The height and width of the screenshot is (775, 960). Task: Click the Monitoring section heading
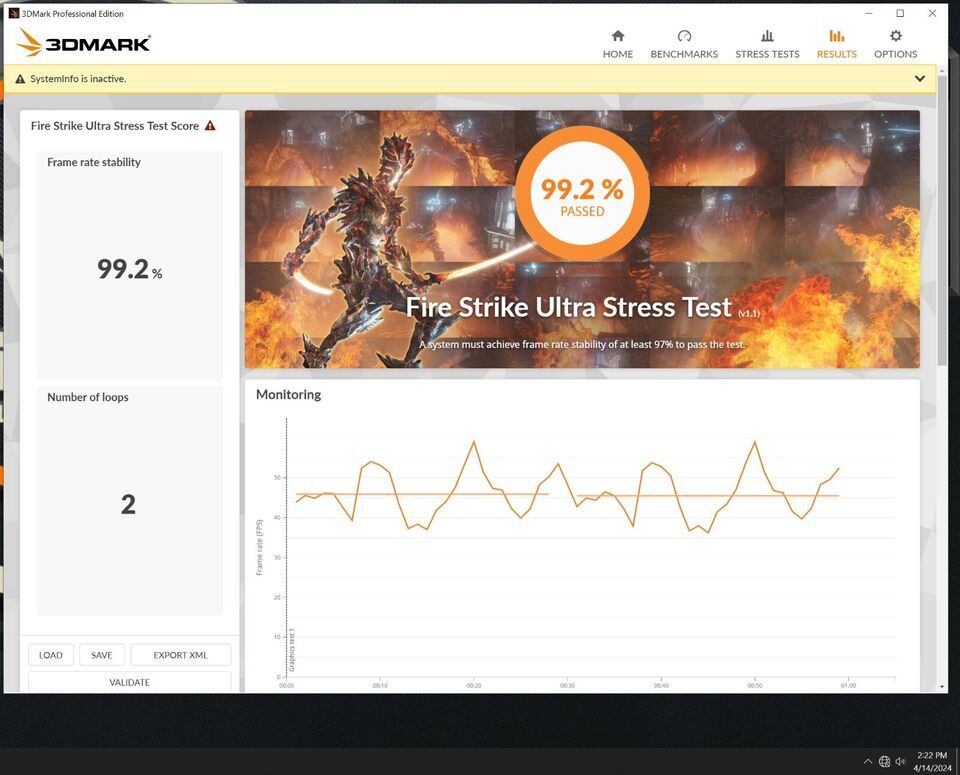pyautogui.click(x=288, y=395)
